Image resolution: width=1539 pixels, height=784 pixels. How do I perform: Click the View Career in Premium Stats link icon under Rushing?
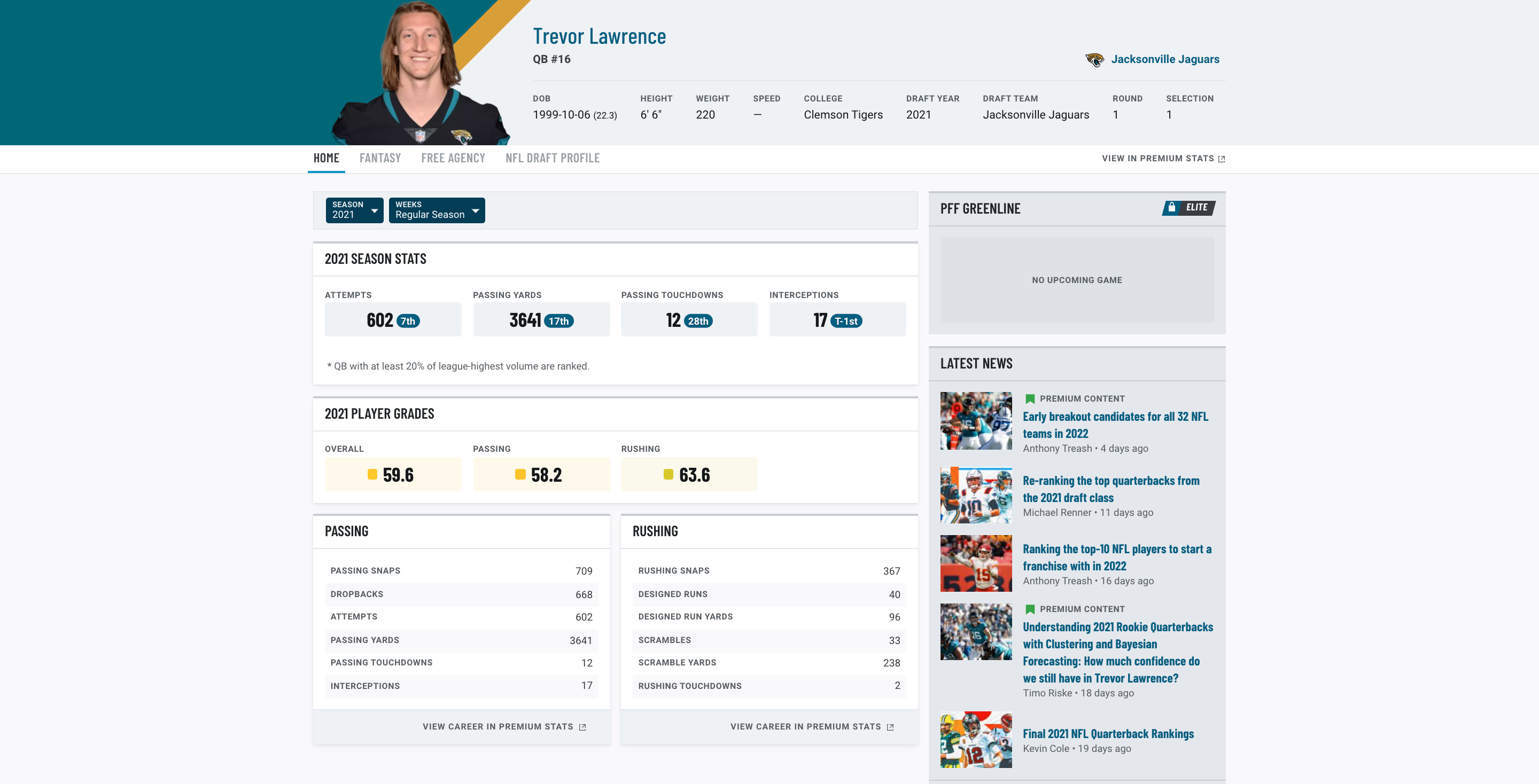pyautogui.click(x=892, y=726)
